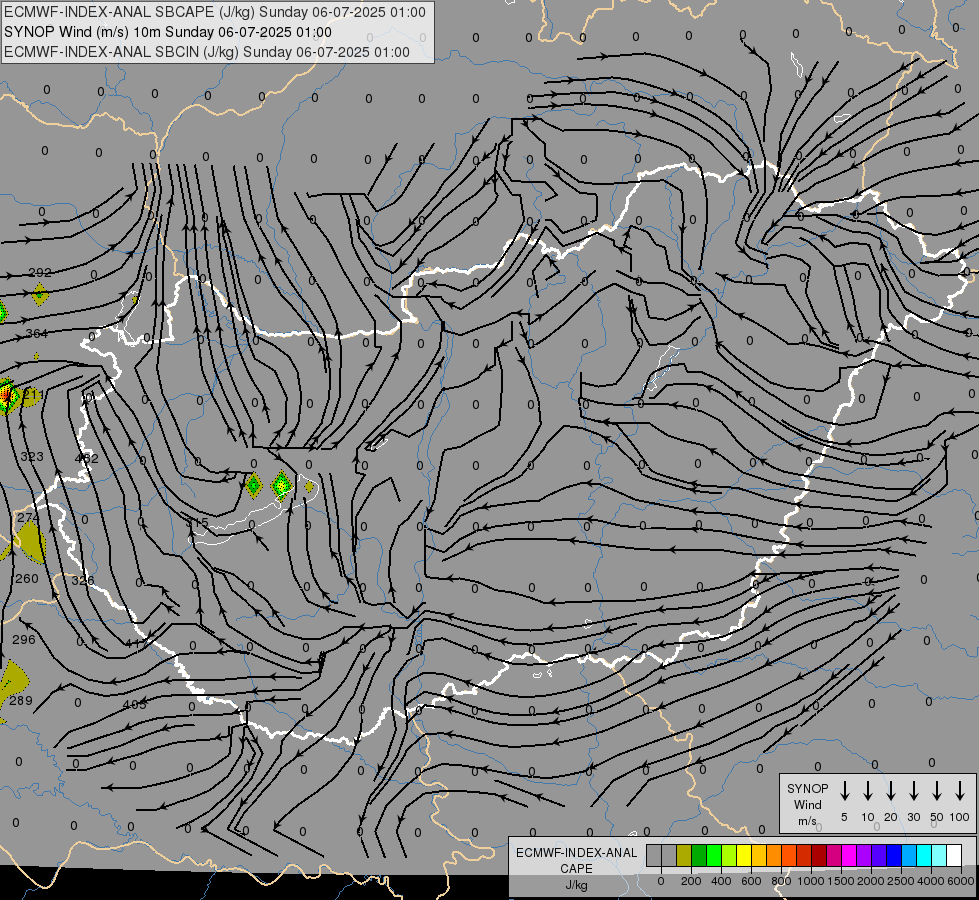The height and width of the screenshot is (900, 979).
Task: Select the lime yellow-green swatch in CAPE legend
Action: (x=729, y=855)
